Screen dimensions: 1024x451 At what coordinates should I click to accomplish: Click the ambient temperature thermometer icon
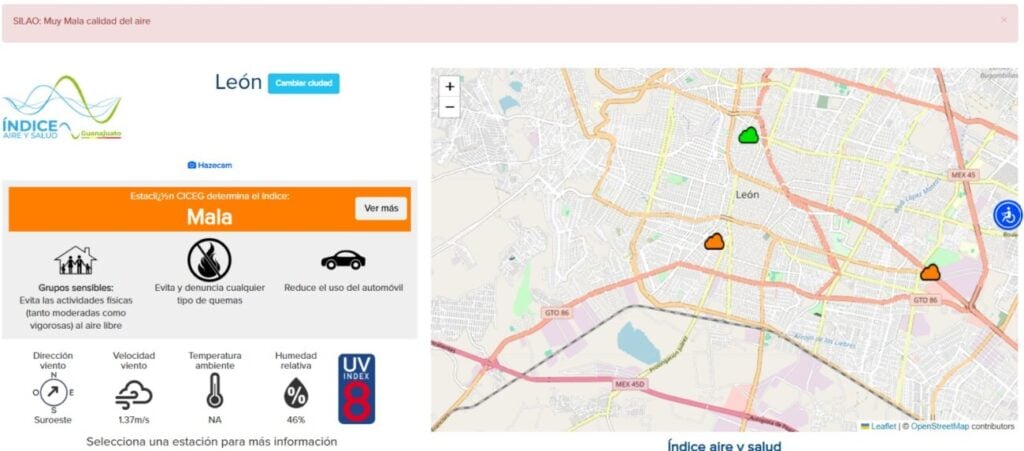214,391
